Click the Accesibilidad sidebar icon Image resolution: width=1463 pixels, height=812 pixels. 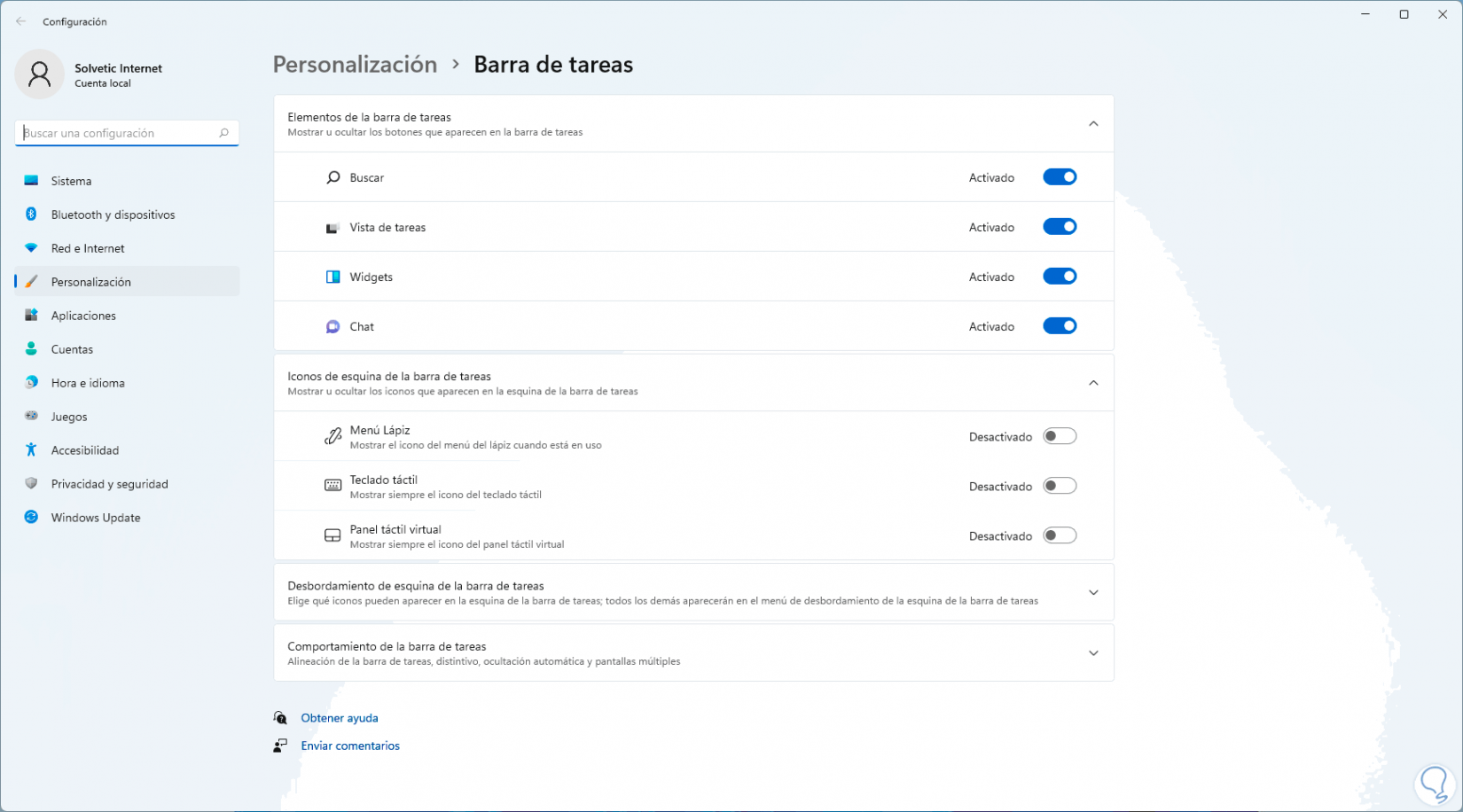31,450
